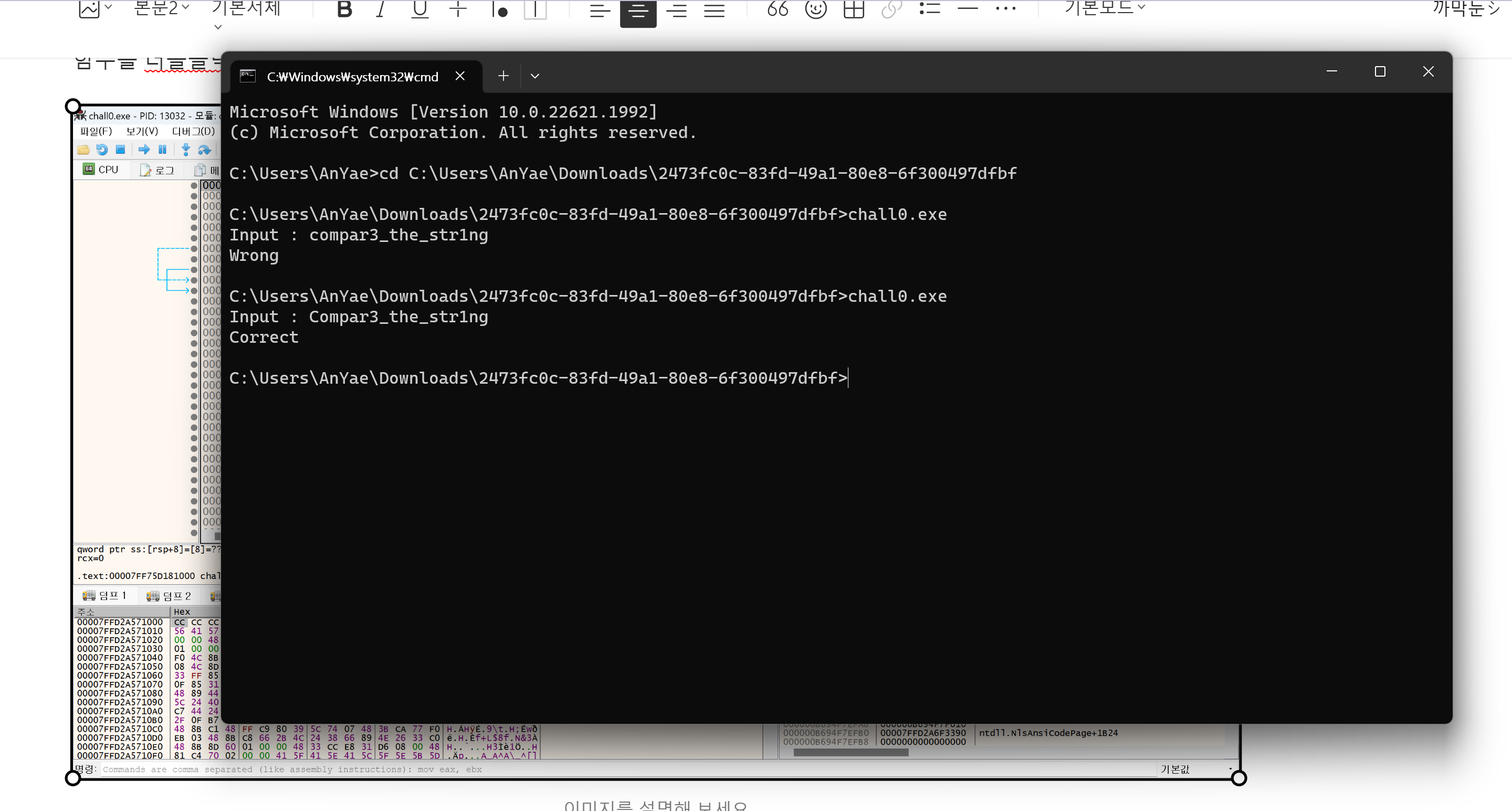The height and width of the screenshot is (811, 1512).
Task: Open the terminal tab list chevron
Action: (535, 76)
